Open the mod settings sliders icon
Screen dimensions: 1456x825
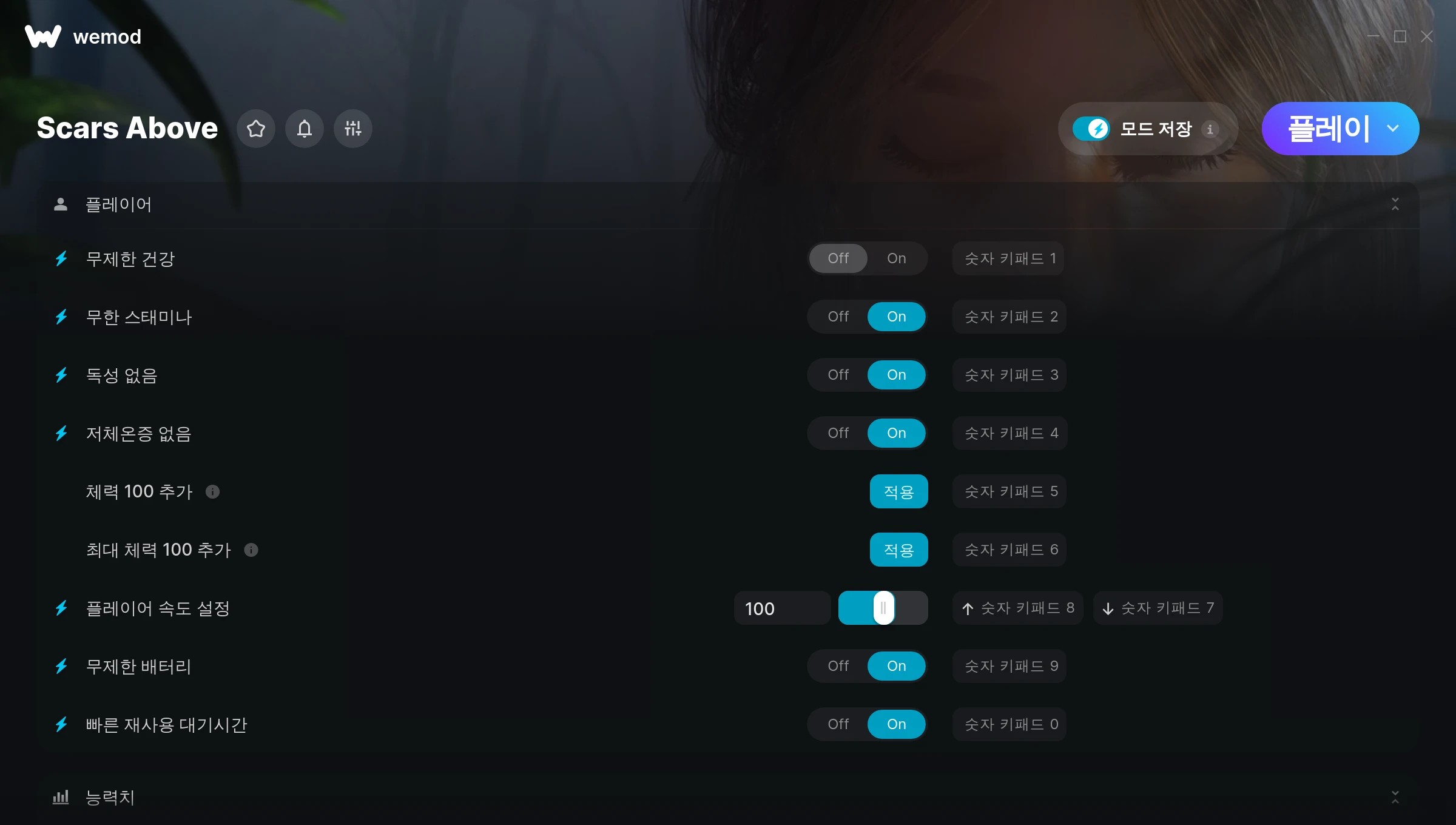(x=353, y=129)
